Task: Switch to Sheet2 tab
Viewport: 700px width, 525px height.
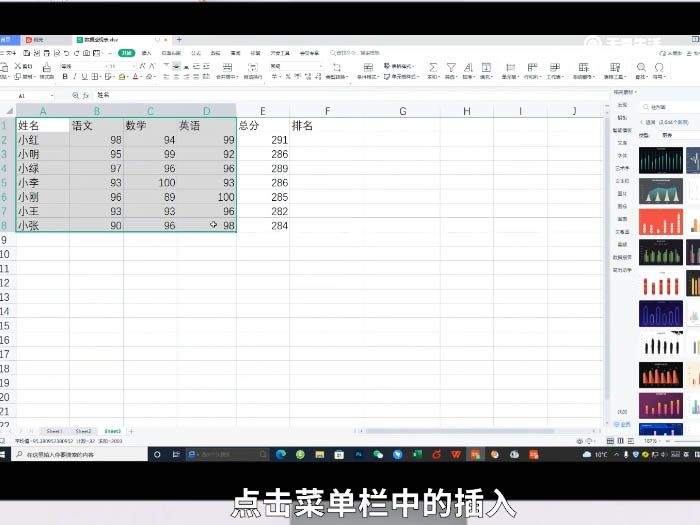Action: [83, 431]
